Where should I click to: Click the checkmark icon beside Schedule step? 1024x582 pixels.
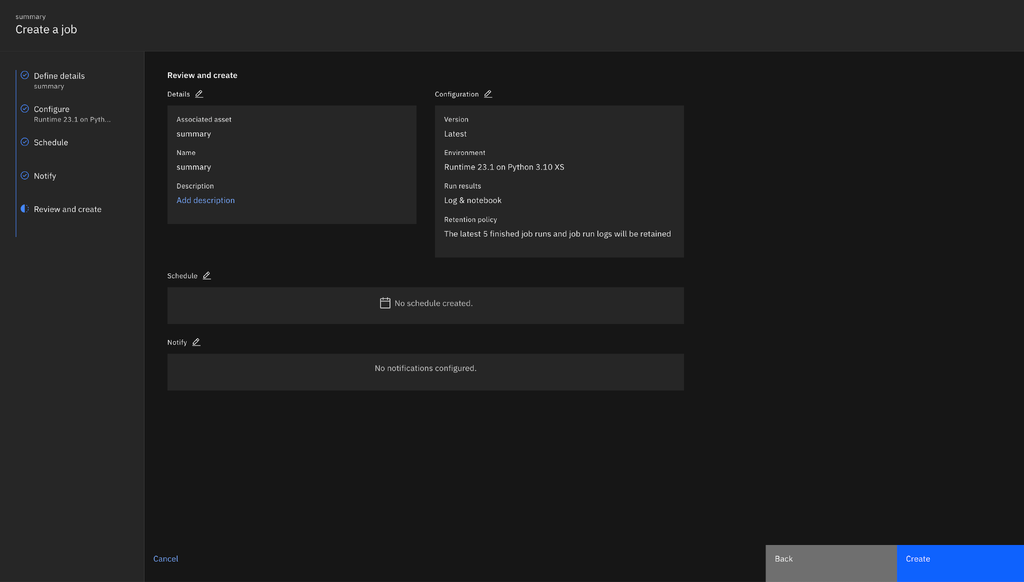click(25, 142)
